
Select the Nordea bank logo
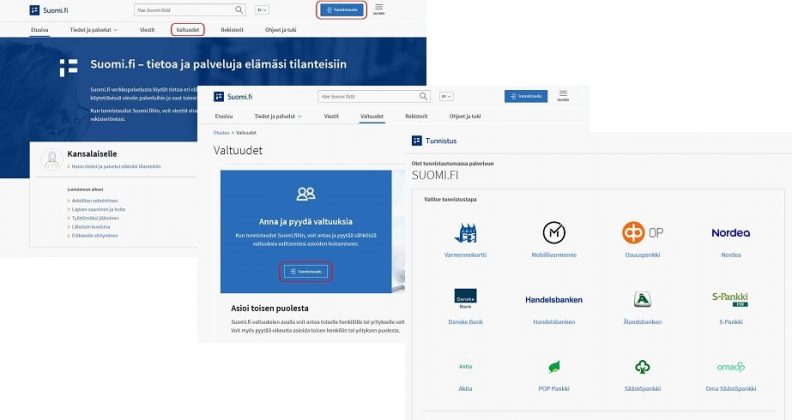pos(730,233)
